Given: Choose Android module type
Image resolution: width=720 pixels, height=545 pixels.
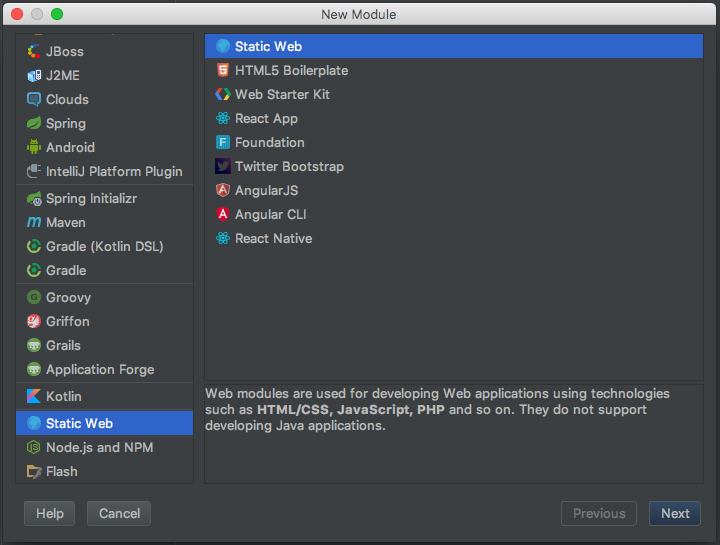Looking at the screenshot, I should click(105, 147).
